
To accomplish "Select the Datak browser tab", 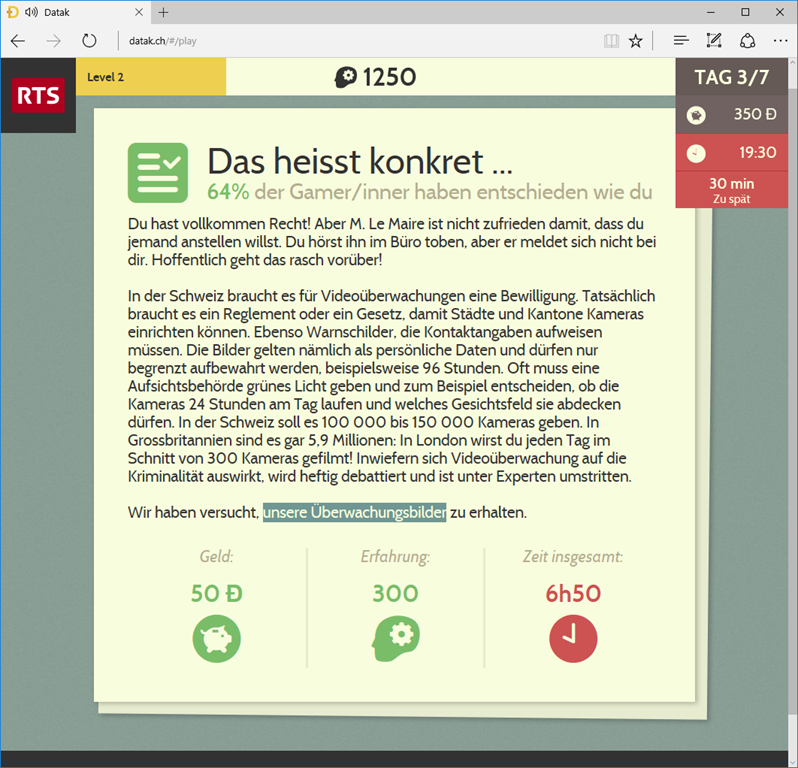I will click(70, 12).
